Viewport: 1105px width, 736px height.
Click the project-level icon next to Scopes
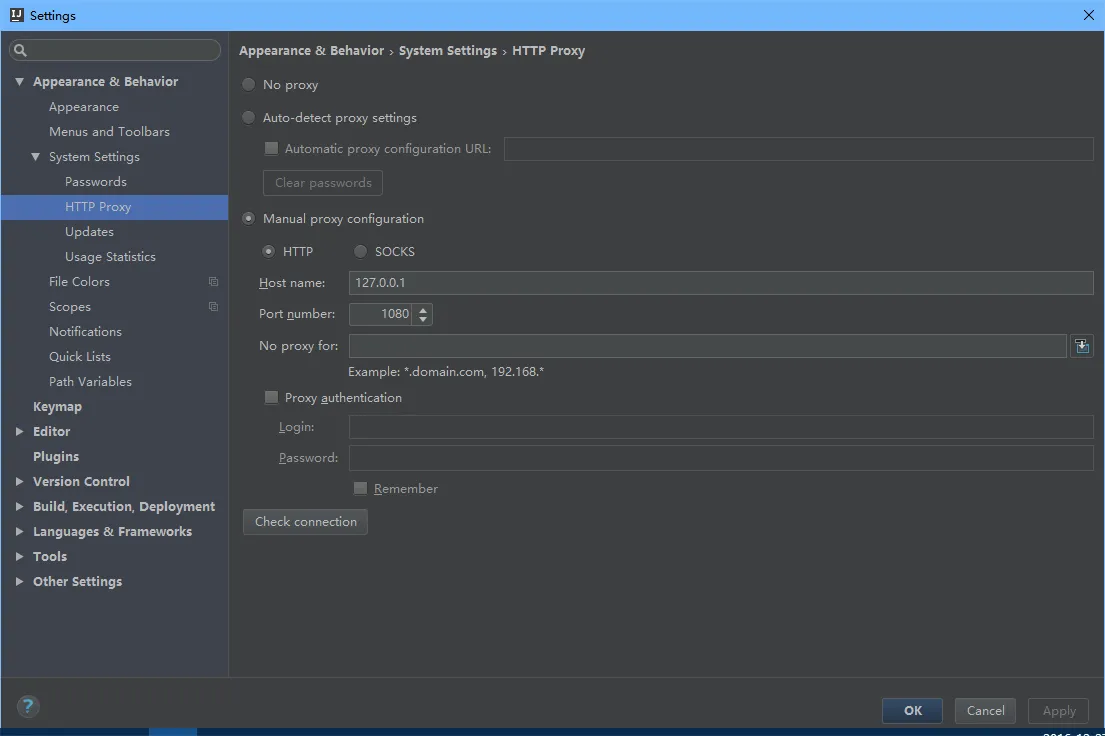point(213,307)
